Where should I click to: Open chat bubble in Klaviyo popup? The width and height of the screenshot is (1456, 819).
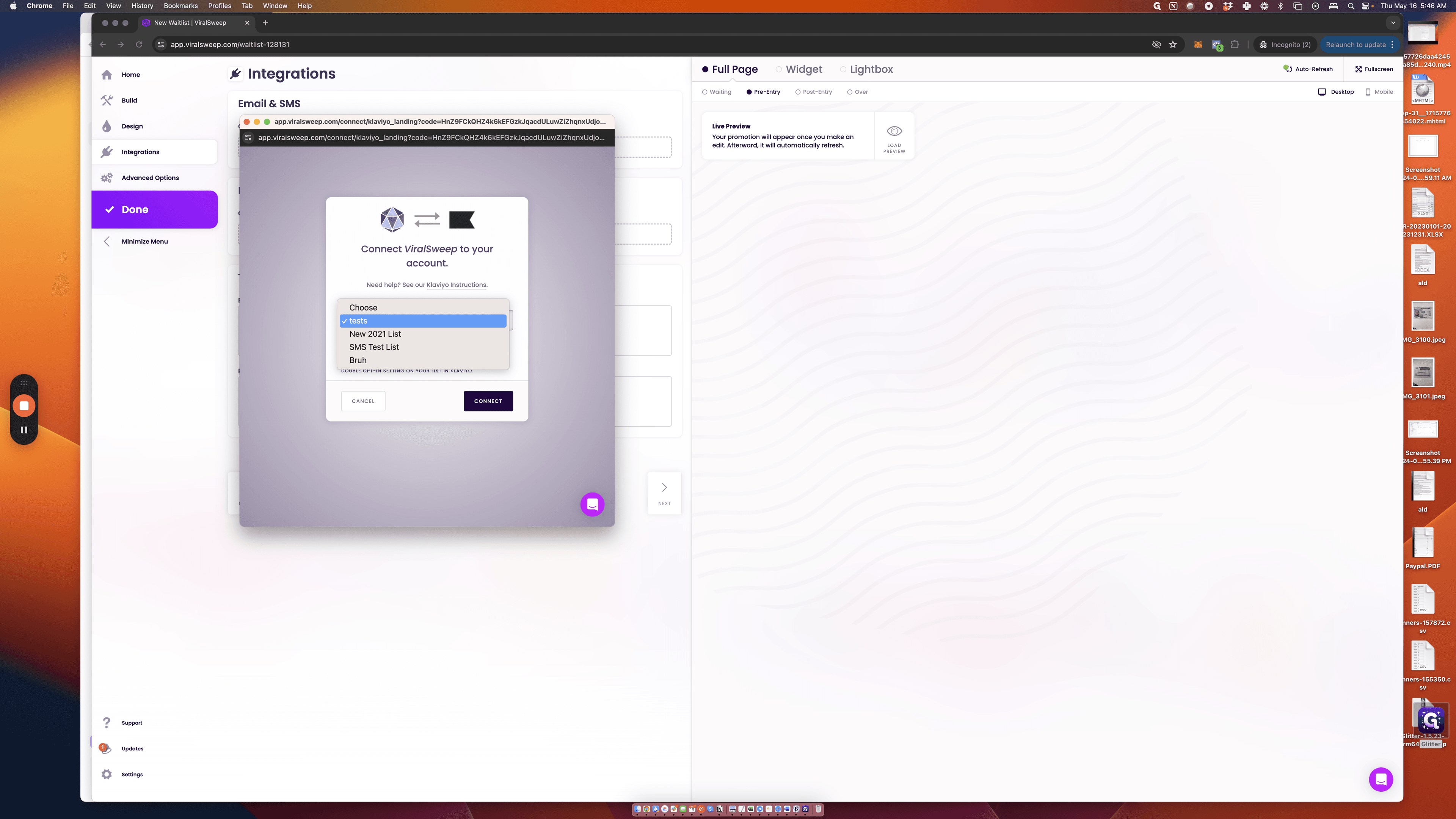click(592, 504)
